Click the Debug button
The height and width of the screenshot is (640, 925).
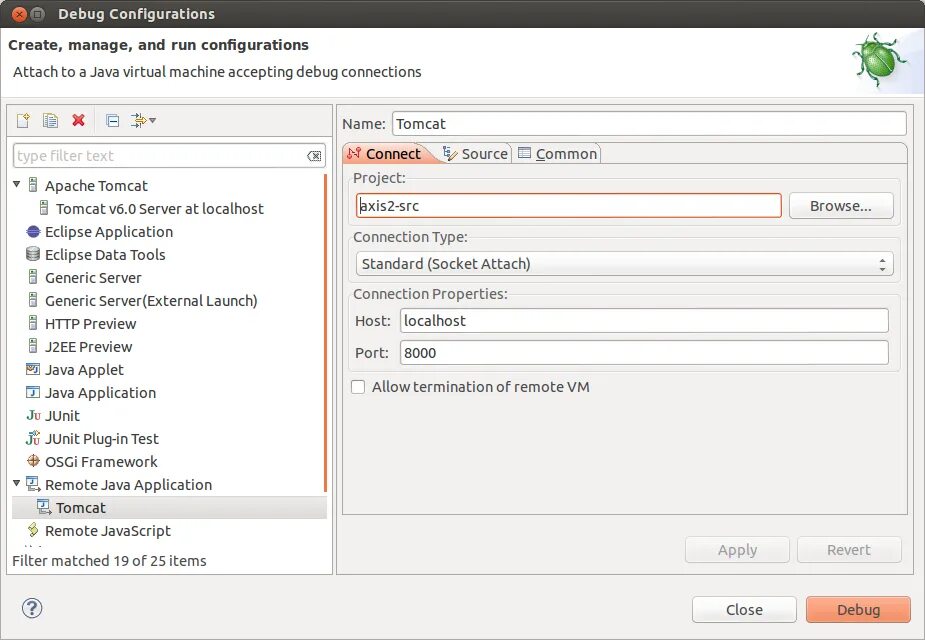pos(858,609)
